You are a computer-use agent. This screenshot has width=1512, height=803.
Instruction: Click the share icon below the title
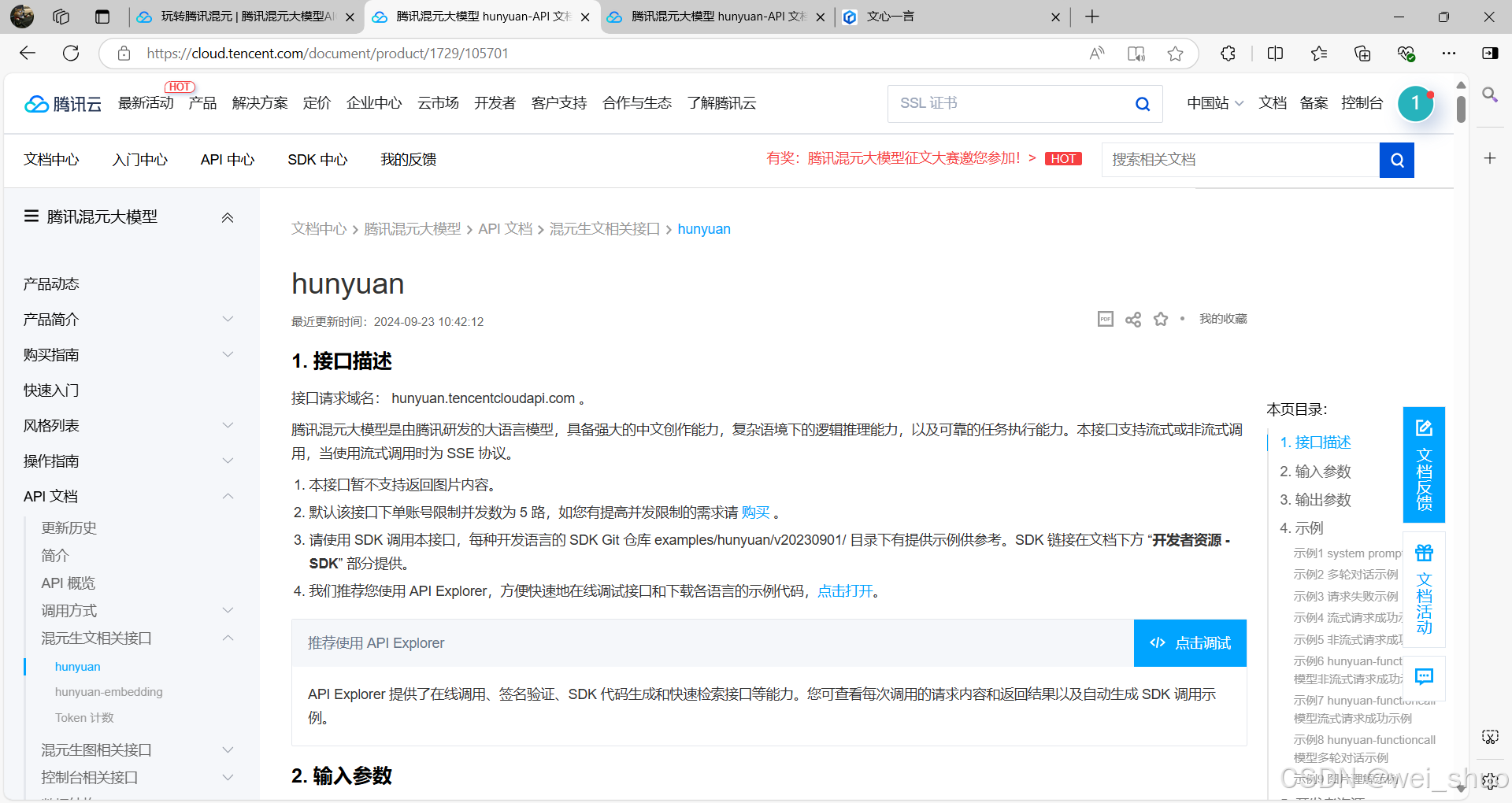tap(1132, 320)
